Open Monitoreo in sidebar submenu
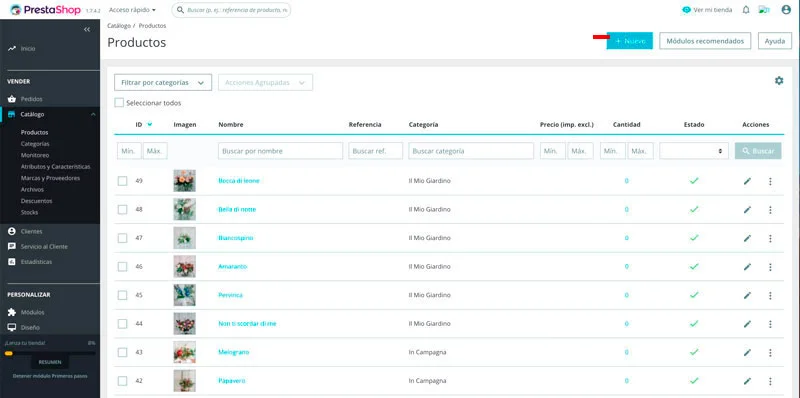The width and height of the screenshot is (800, 398). [35, 155]
